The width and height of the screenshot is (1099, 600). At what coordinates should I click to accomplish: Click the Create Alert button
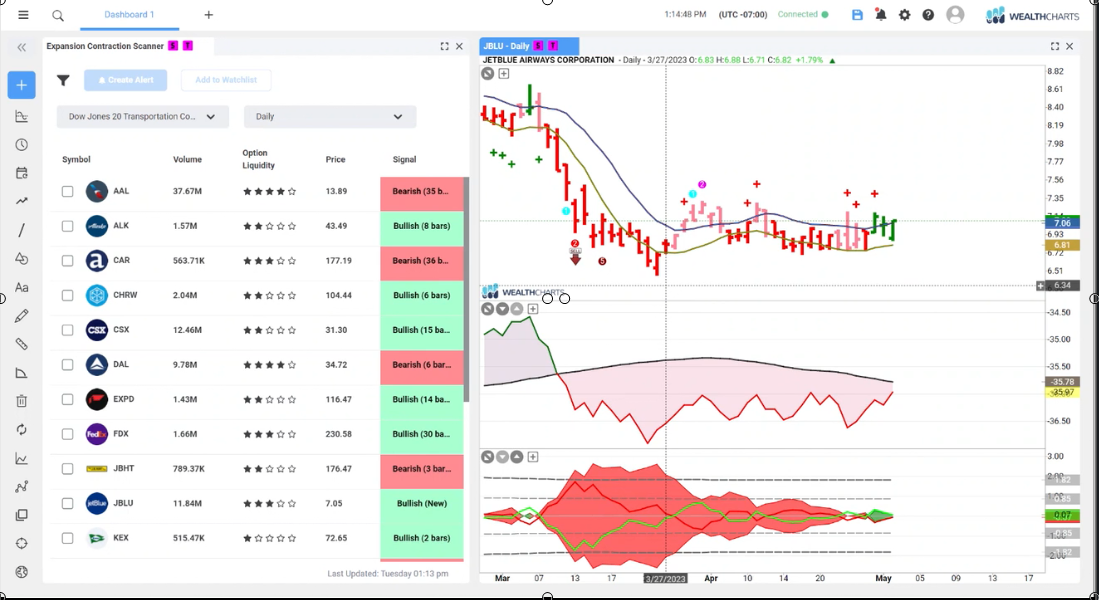(x=125, y=80)
